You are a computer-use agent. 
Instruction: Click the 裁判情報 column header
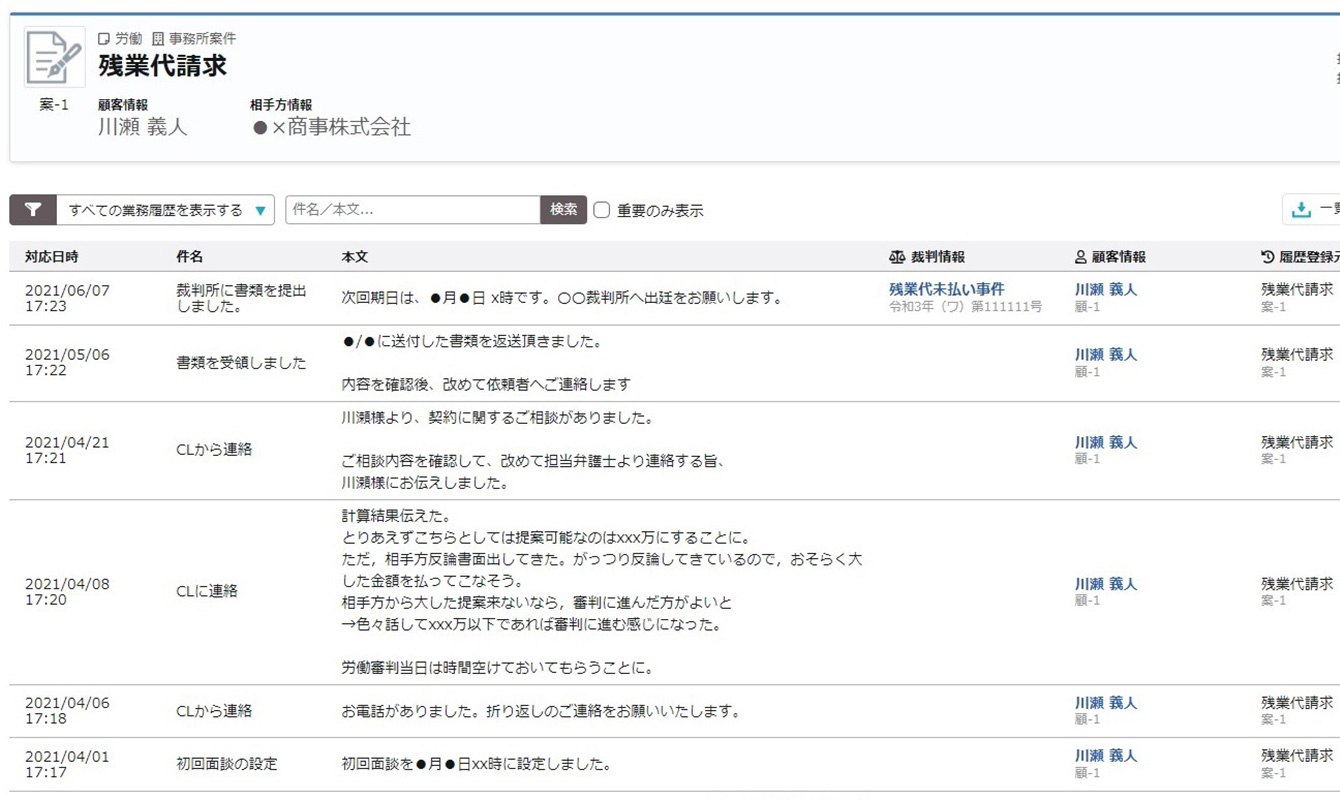938,257
